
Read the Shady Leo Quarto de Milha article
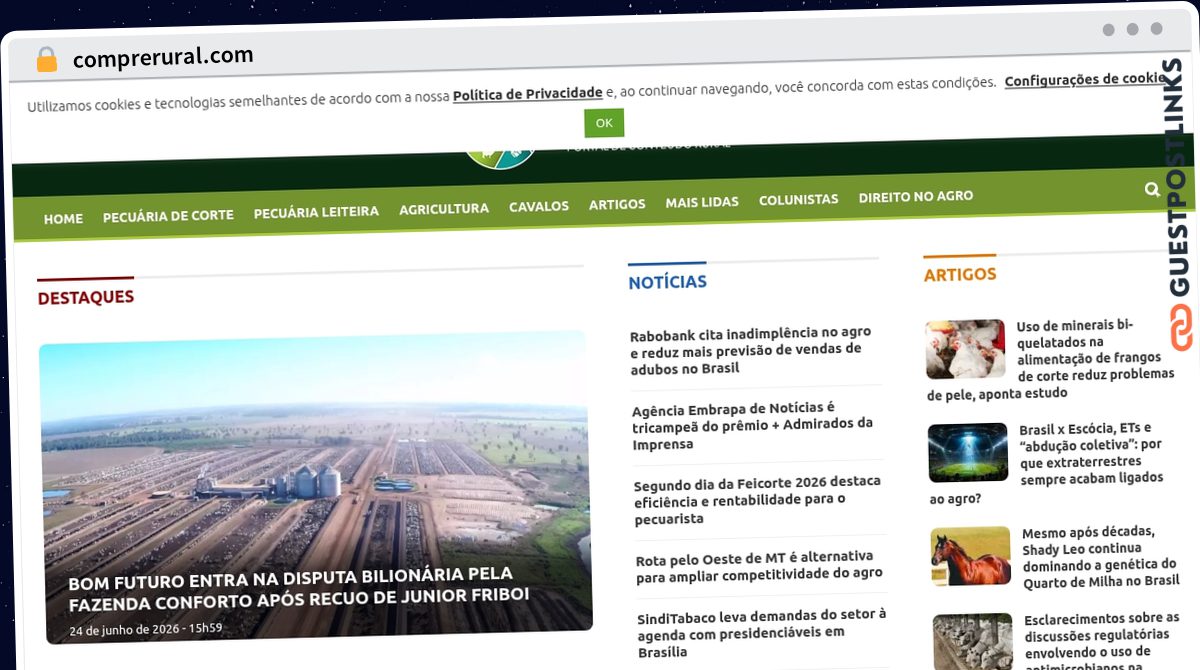(x=1100, y=557)
